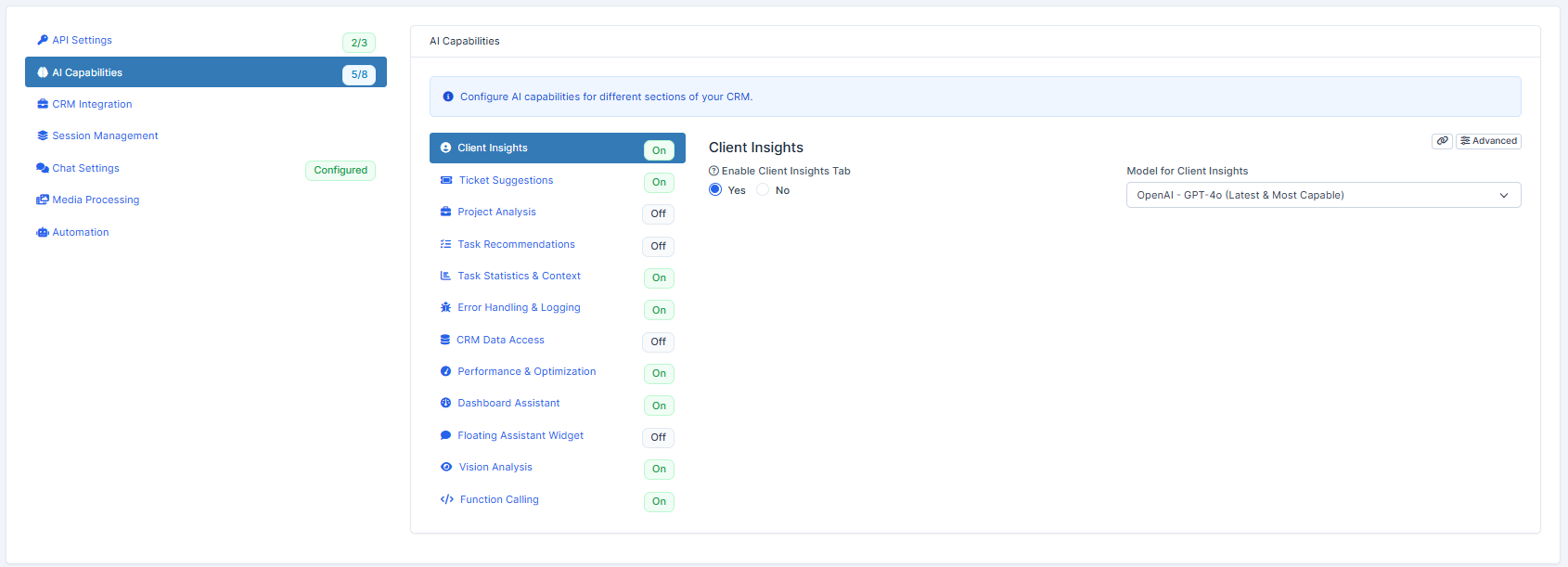The image size is (1568, 567).
Task: Click the Floating Assistant Widget Off badge
Action: (658, 437)
